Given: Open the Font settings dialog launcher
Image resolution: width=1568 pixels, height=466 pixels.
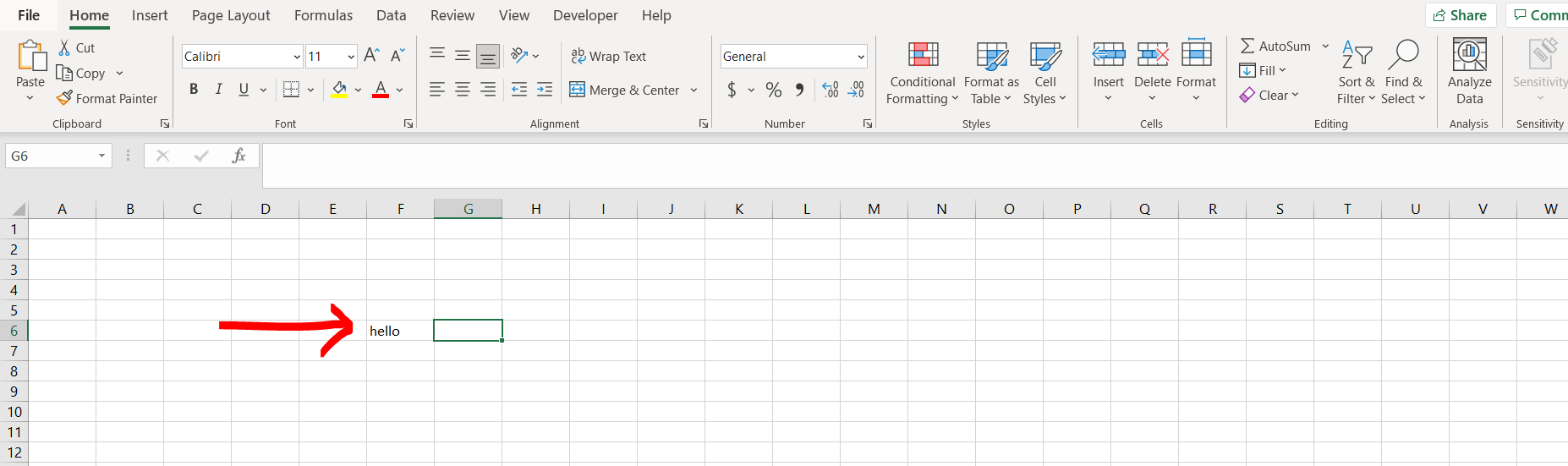Looking at the screenshot, I should [x=408, y=123].
